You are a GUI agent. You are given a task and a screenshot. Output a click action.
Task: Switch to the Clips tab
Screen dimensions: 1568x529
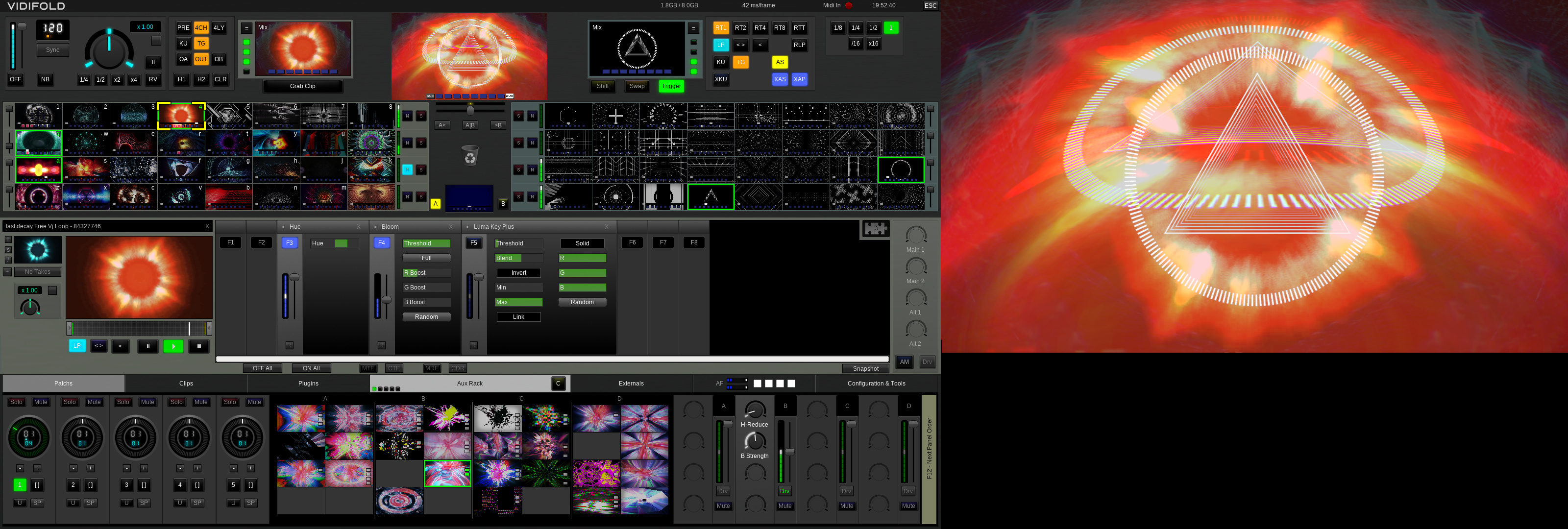[186, 384]
